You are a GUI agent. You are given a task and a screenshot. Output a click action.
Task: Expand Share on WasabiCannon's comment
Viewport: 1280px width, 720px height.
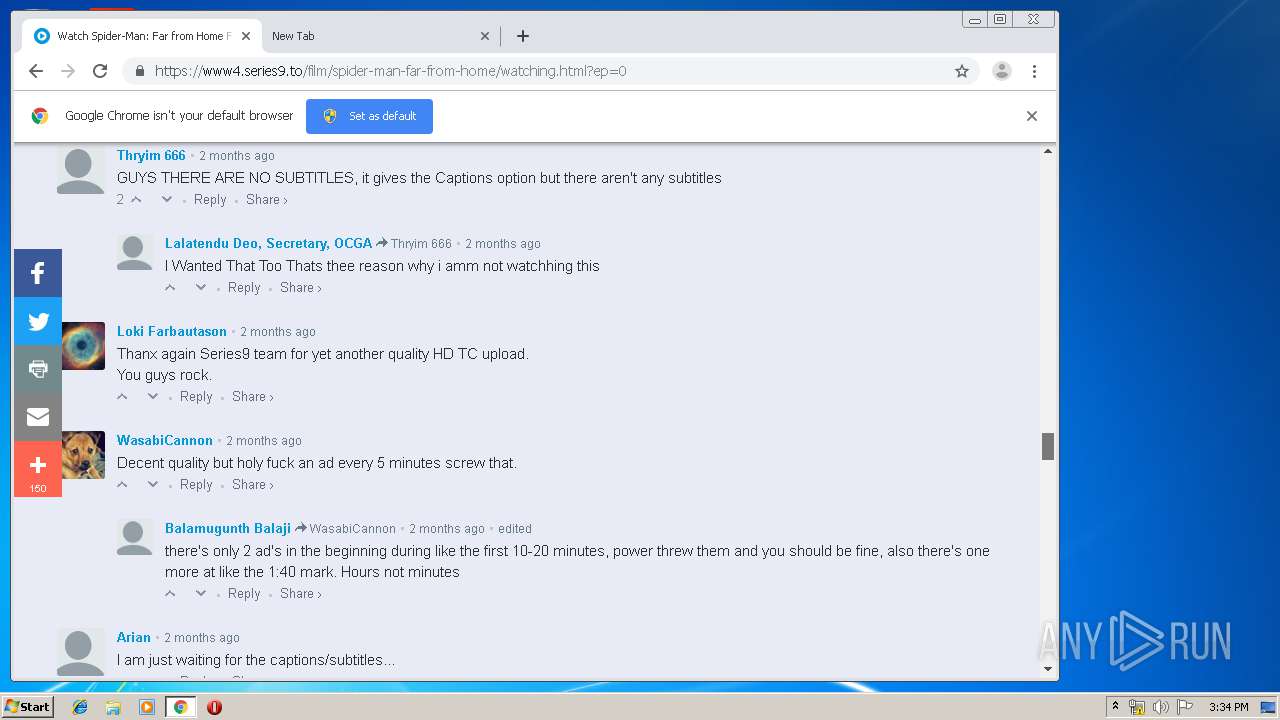(252, 485)
